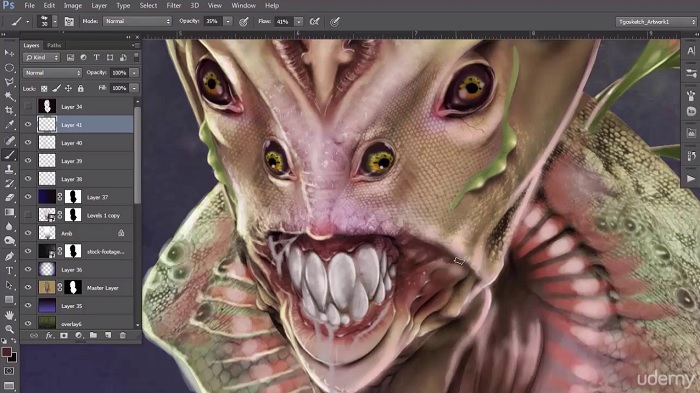Select the Path Selection tool
This screenshot has height=393, width=700.
(x=9, y=285)
